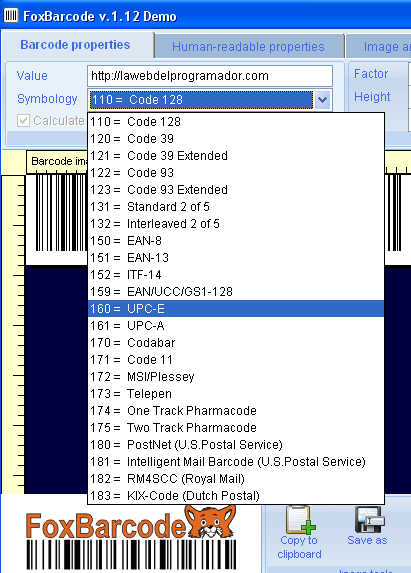Toggle the Calculate checkbox

pos(23,121)
